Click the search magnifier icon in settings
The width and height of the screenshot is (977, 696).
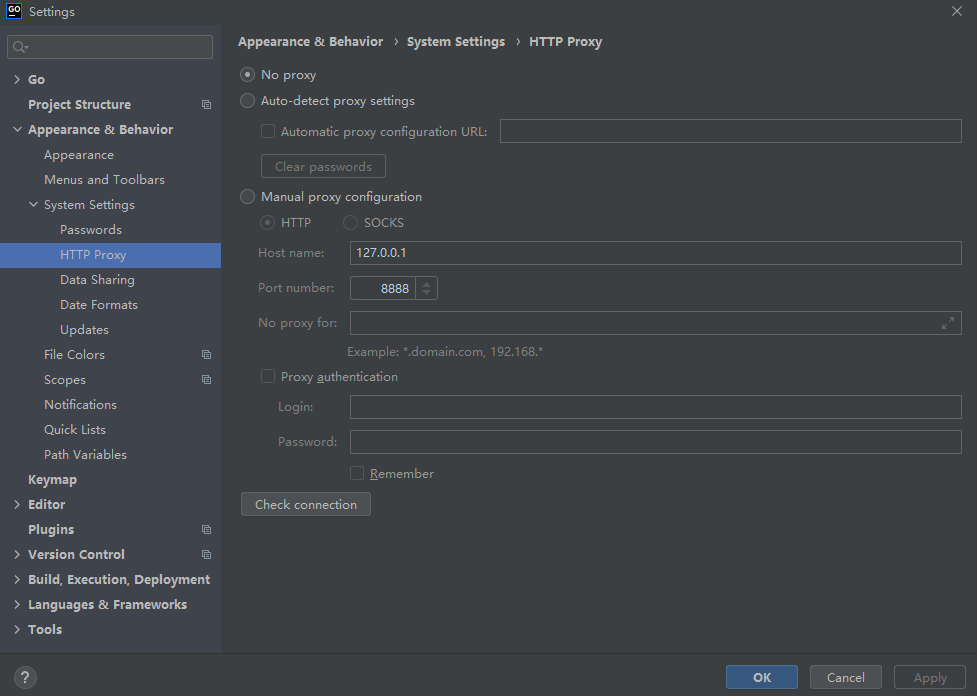click(20, 47)
